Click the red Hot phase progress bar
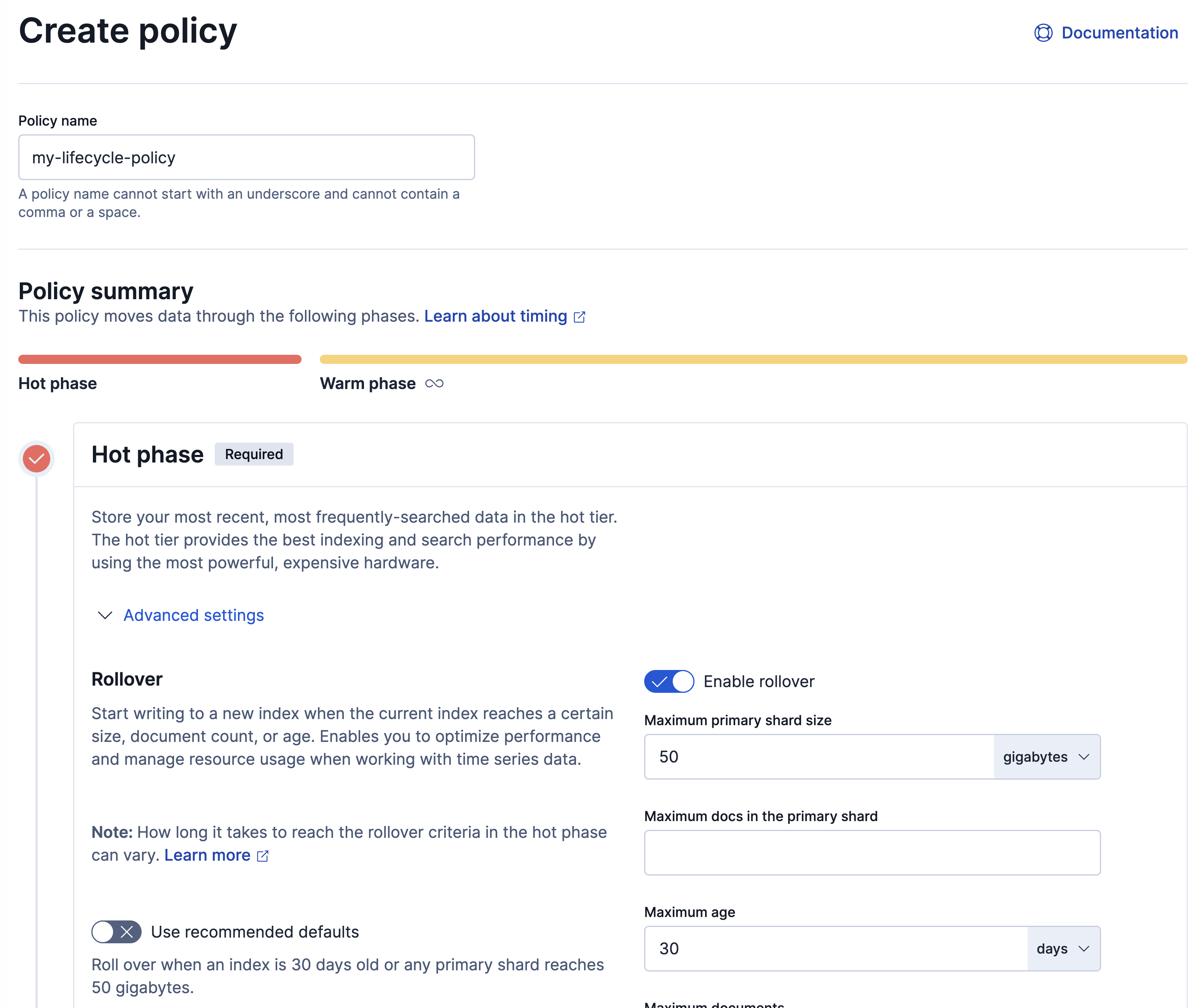1197x1008 pixels. pyautogui.click(x=160, y=359)
